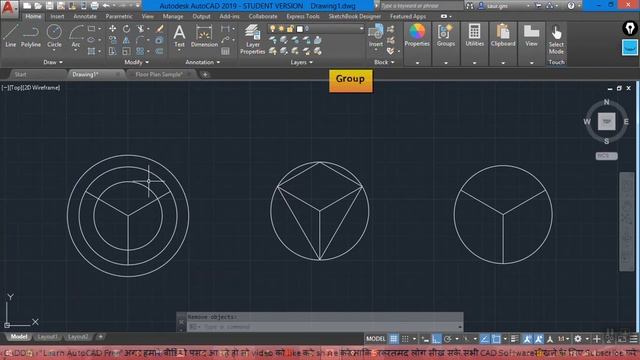Toggle polar tracking in status bar
The image size is (640, 360).
(448, 339)
